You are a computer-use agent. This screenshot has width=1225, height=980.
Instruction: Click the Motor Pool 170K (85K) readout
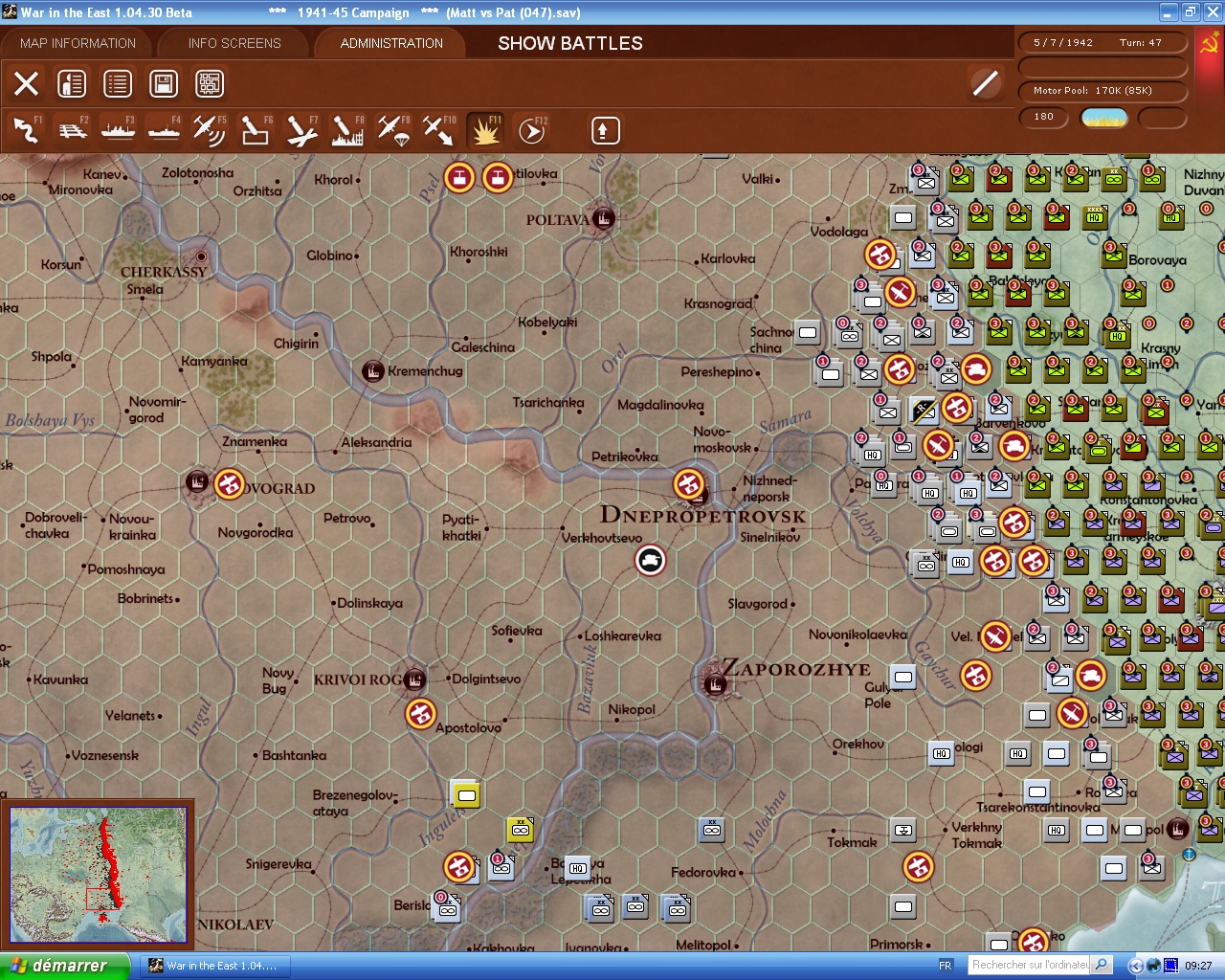(1102, 91)
